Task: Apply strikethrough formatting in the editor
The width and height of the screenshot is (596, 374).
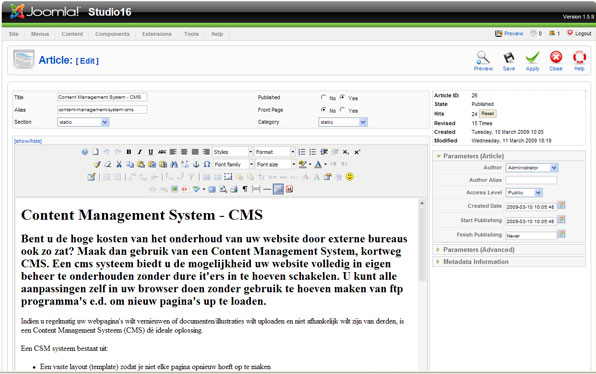Action: click(x=162, y=152)
